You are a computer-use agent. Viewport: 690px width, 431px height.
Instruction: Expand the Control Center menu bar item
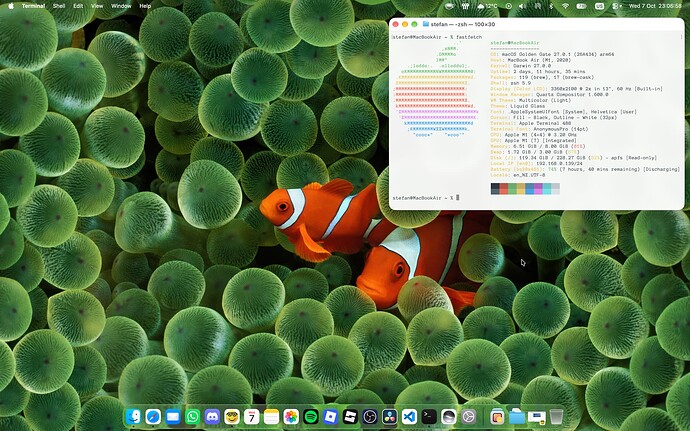click(617, 6)
